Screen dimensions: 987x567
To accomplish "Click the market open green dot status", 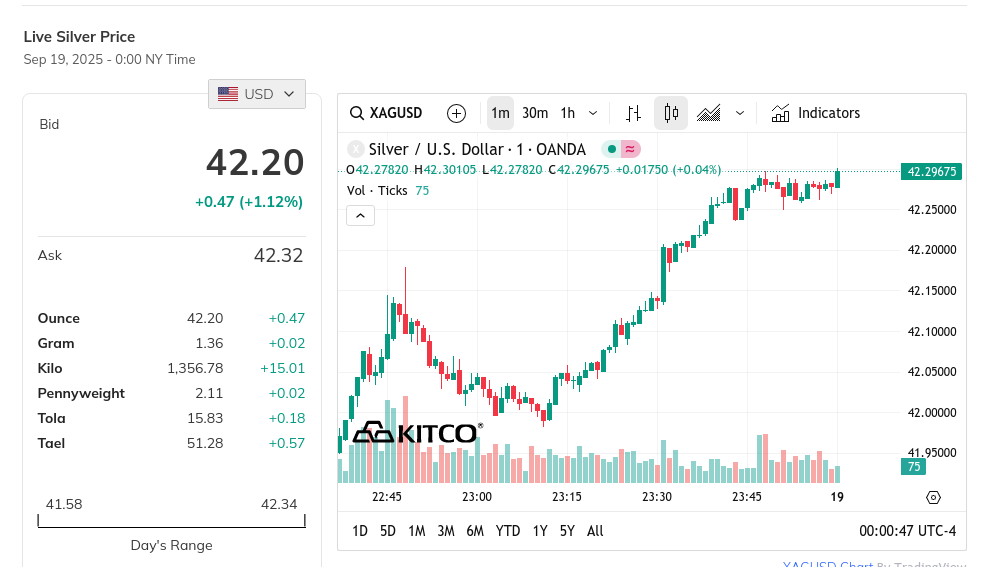I will [x=611, y=149].
